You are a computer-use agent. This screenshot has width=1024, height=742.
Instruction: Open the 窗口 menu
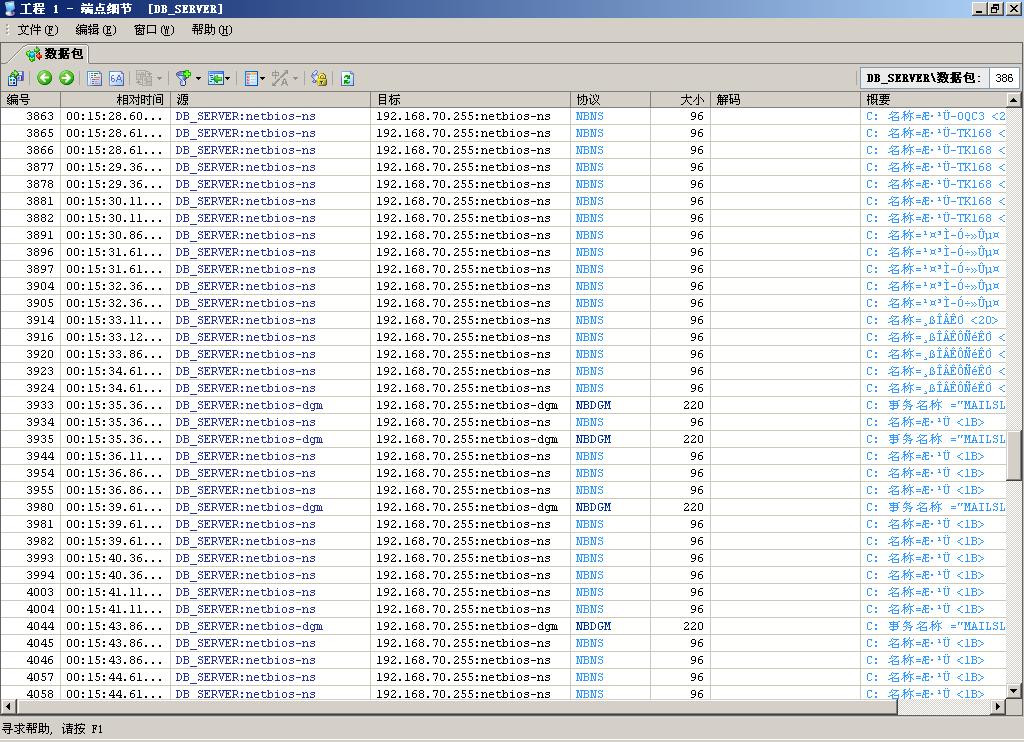click(153, 30)
